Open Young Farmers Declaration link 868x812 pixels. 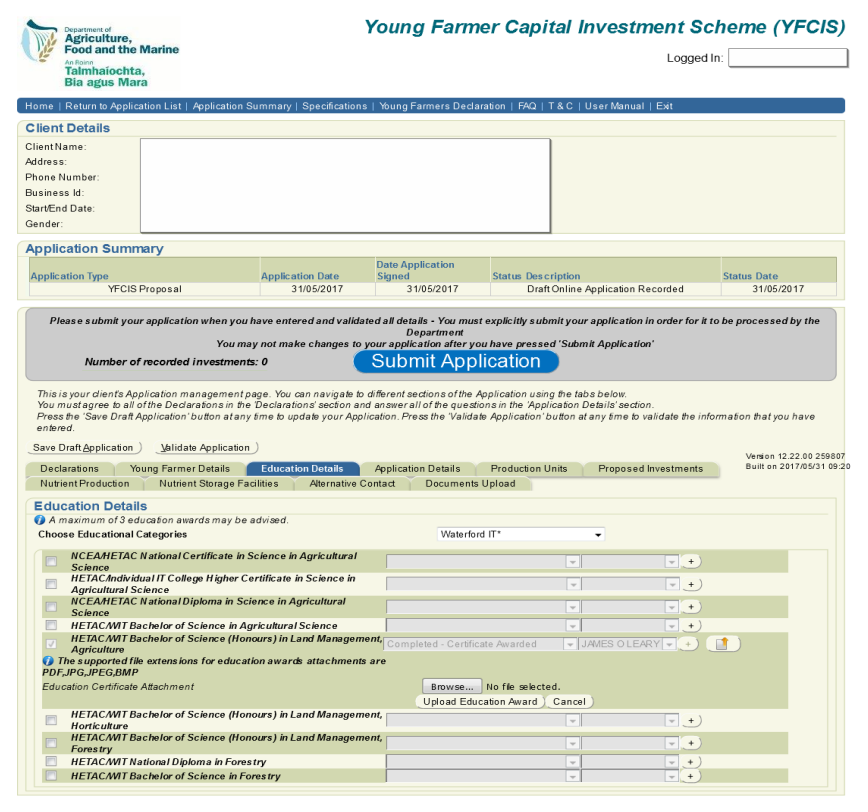(442, 106)
